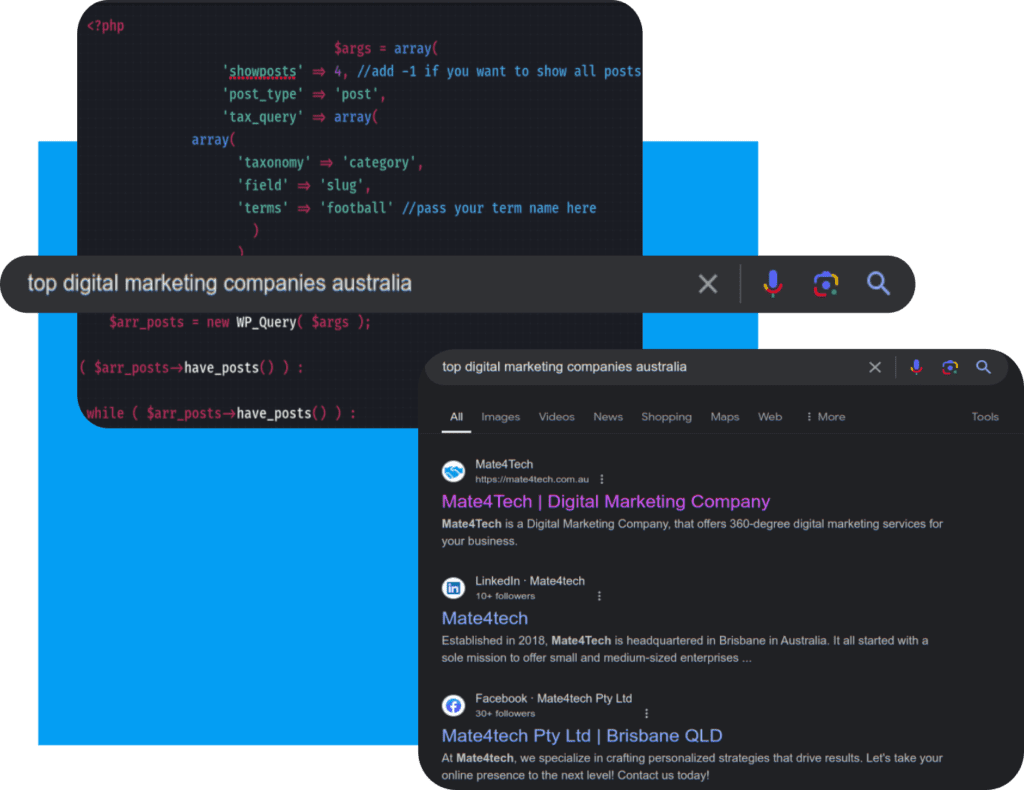Open the Mate4tech LinkedIn result link

(485, 618)
